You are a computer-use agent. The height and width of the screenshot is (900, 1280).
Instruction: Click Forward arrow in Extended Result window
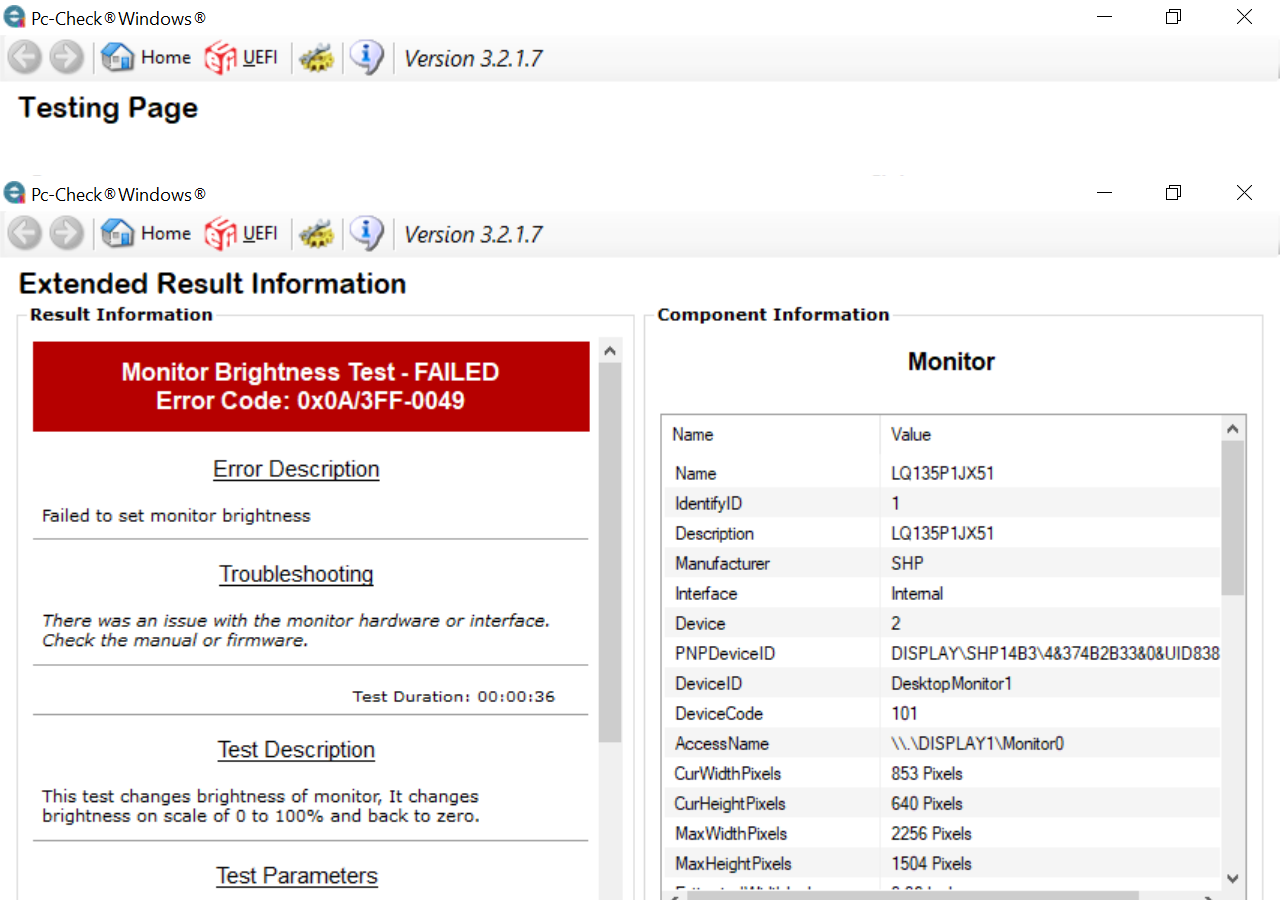pos(66,234)
